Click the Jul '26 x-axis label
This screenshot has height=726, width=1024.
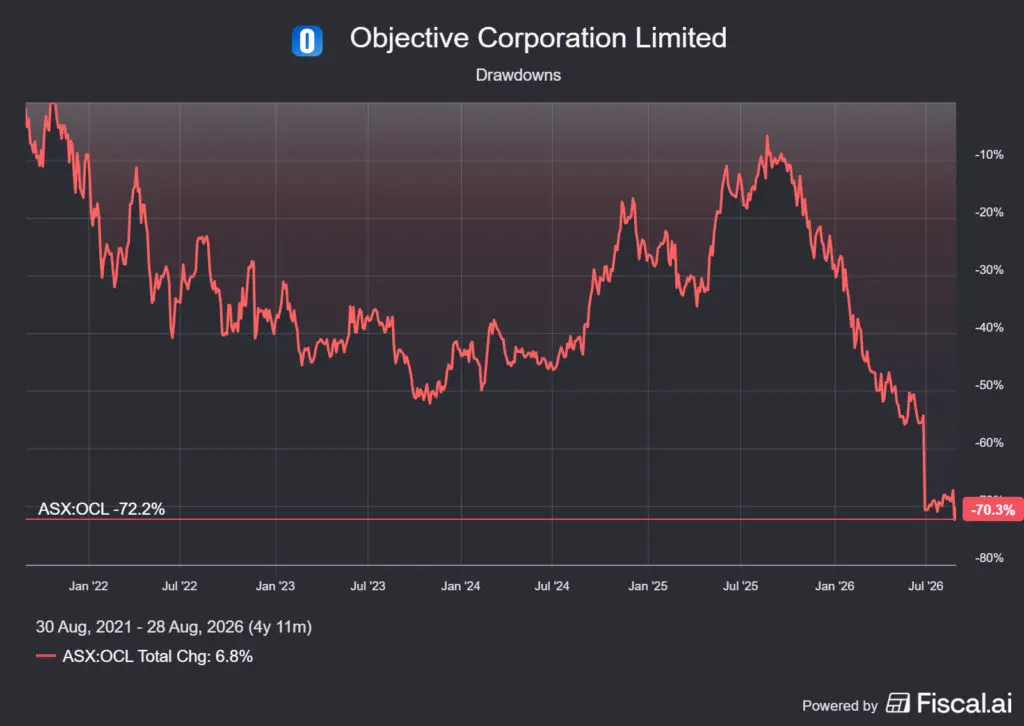(925, 586)
